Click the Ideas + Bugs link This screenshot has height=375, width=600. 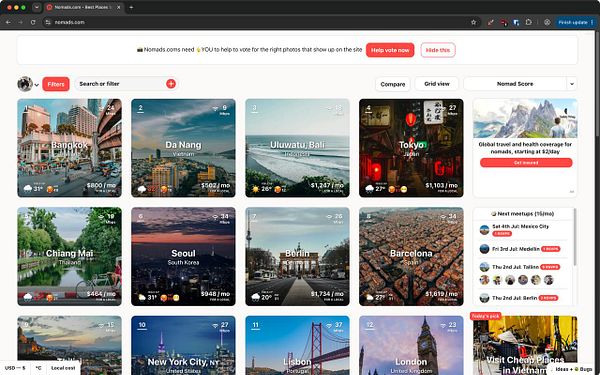[x=573, y=369]
